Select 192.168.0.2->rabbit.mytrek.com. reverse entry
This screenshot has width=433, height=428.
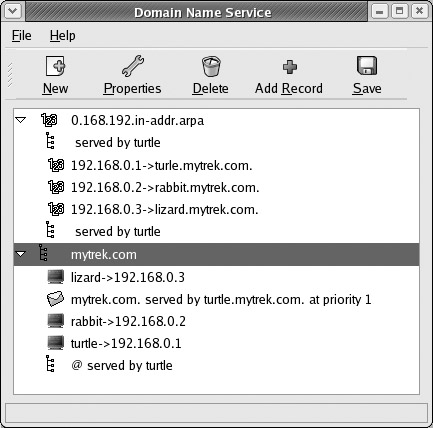165,188
